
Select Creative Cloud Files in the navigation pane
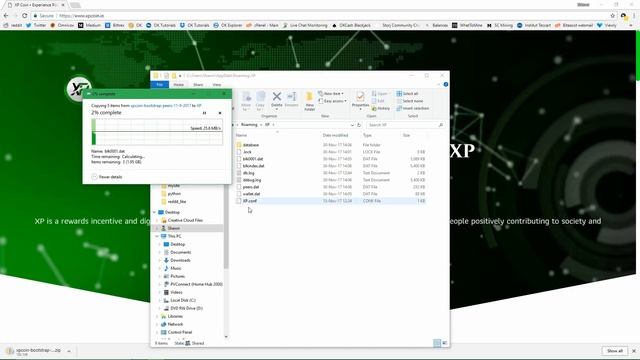[185, 220]
